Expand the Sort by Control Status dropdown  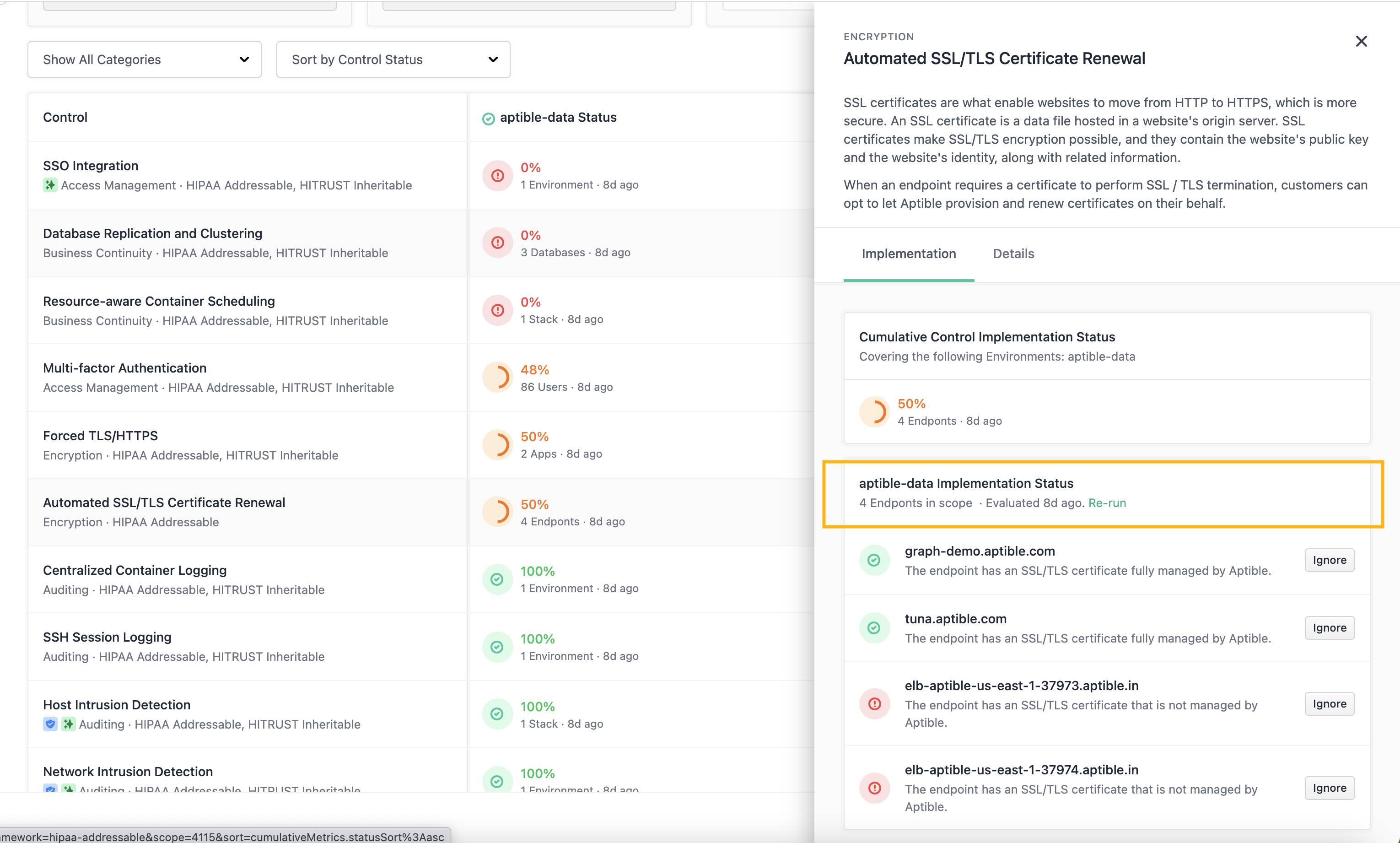393,59
